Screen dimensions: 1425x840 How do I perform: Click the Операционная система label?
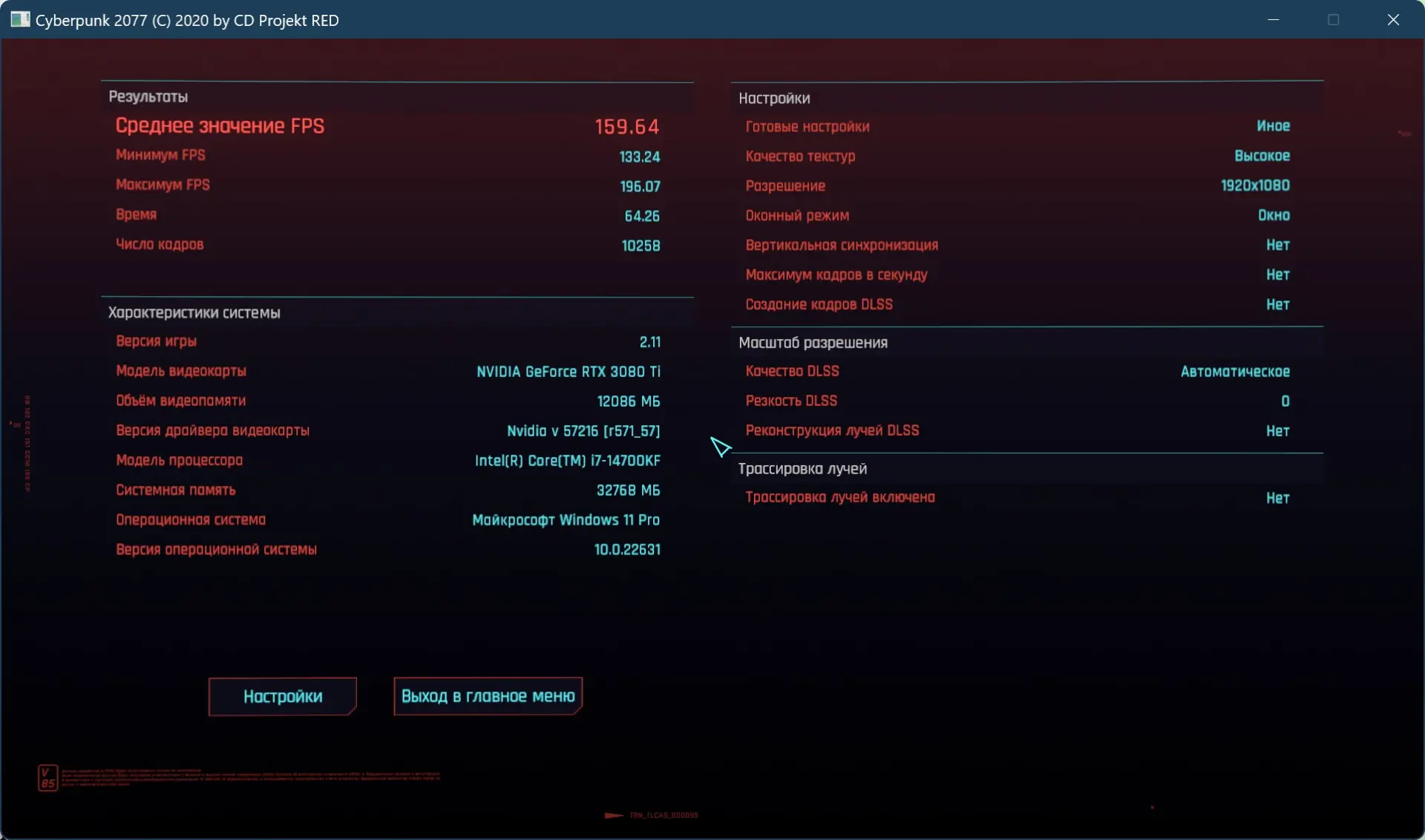[x=190, y=519]
